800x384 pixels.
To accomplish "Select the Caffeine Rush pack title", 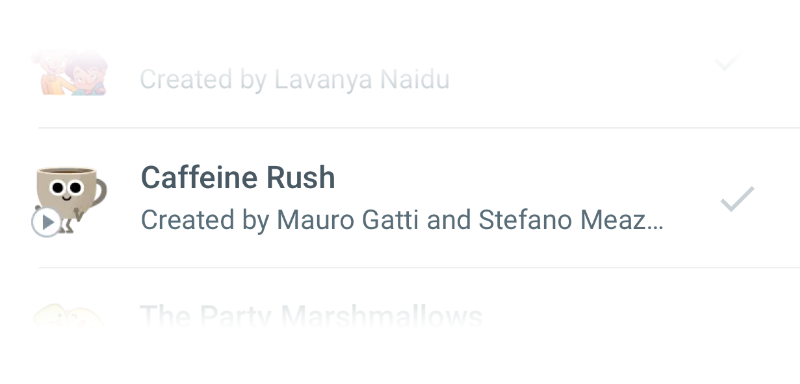I will point(238,177).
